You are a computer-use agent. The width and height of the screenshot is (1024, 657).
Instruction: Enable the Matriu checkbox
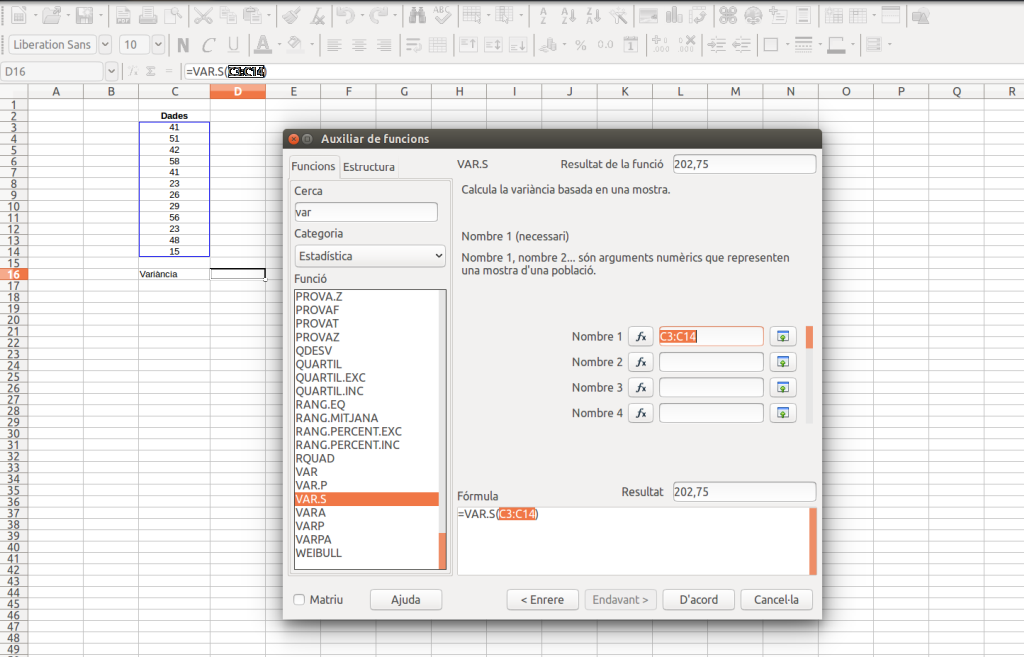tap(300, 600)
